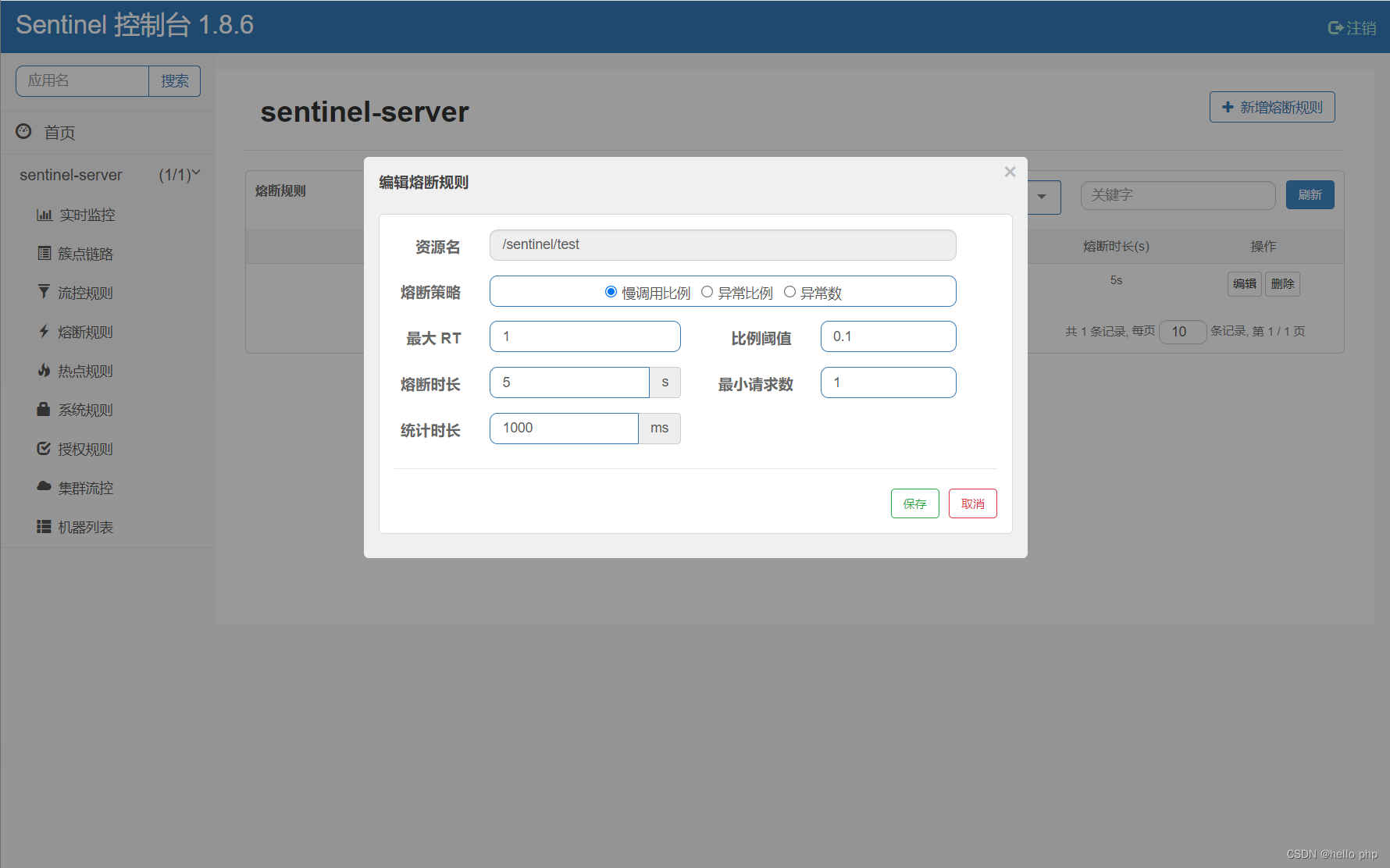Click the 最小请求数 input field
The height and width of the screenshot is (868, 1390).
888,382
